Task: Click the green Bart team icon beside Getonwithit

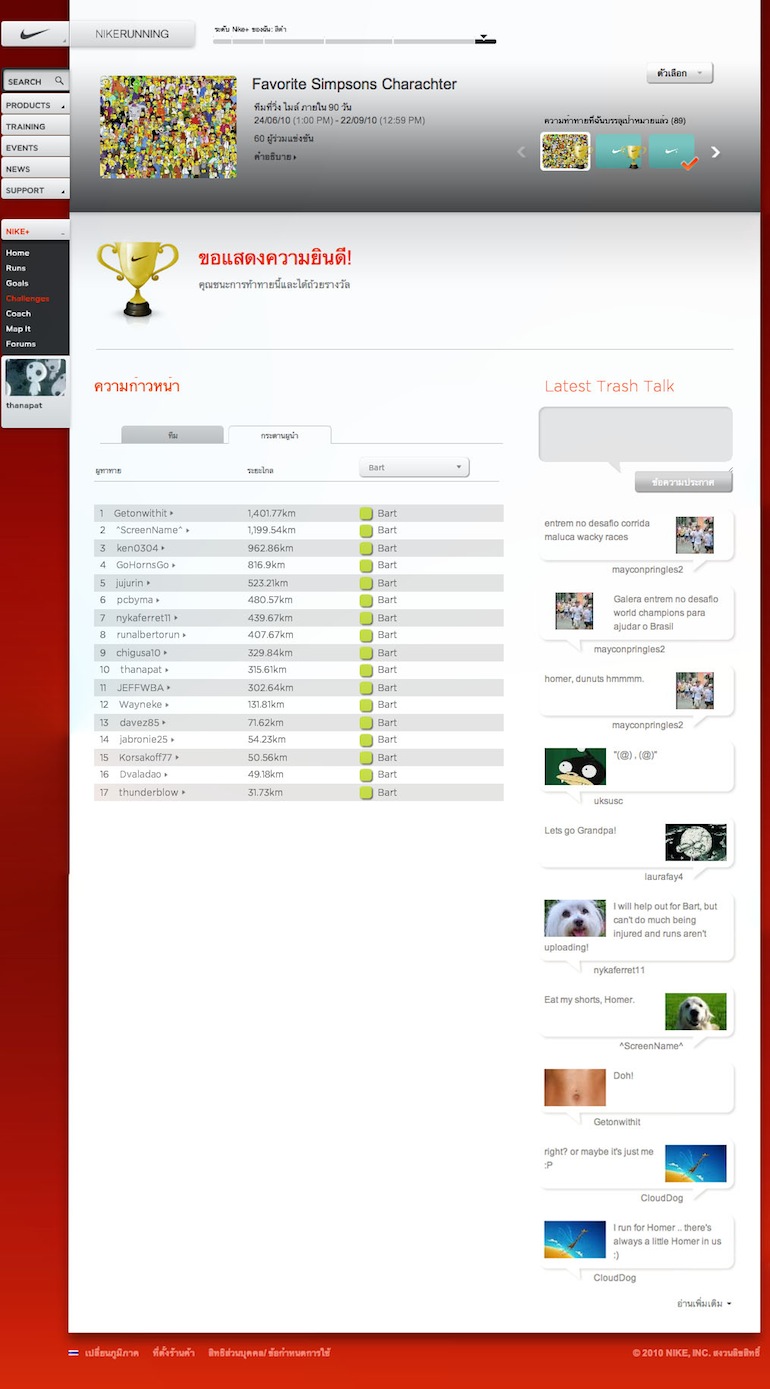Action: click(x=366, y=513)
